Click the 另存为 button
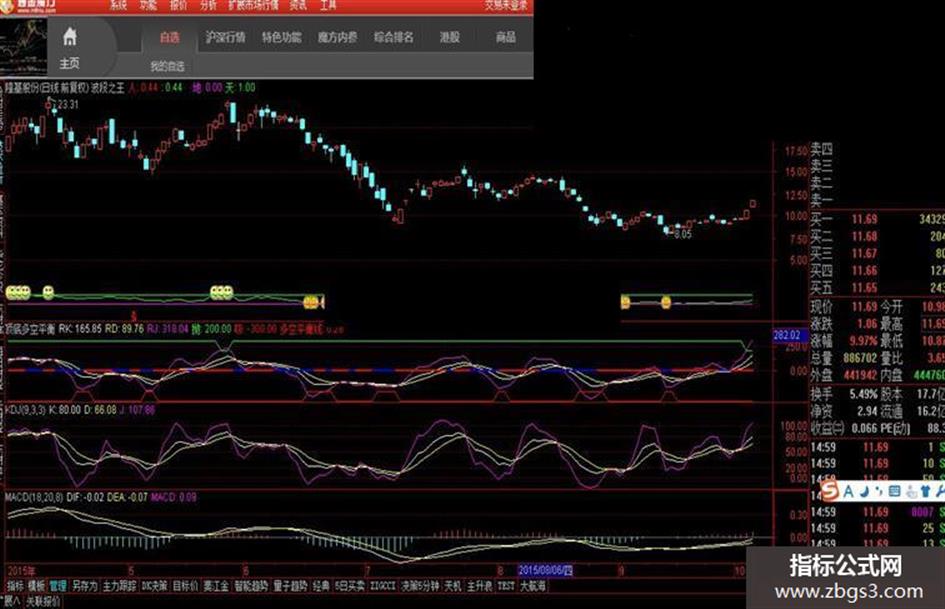This screenshot has width=945, height=609. [84, 585]
